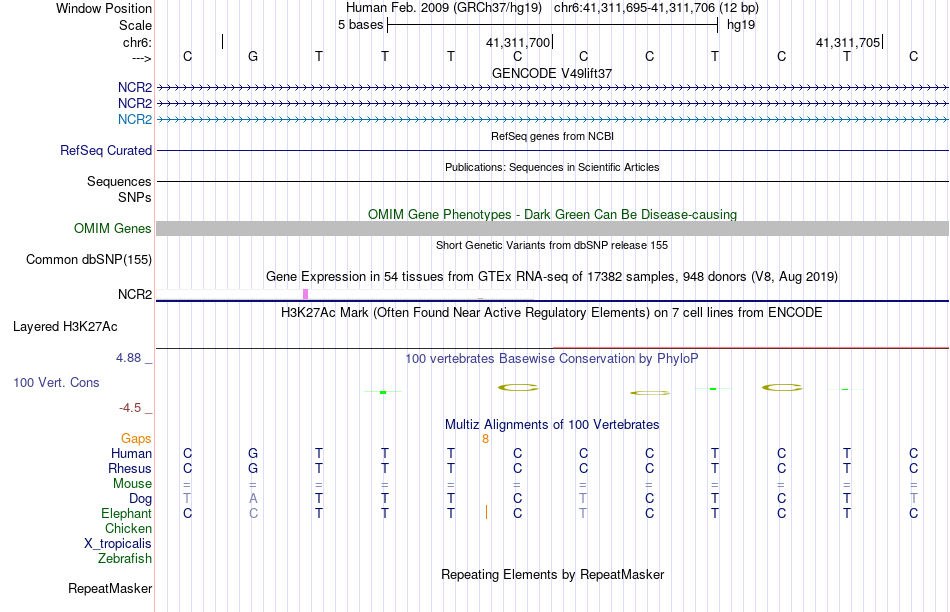The width and height of the screenshot is (950, 612).
Task: Select the Sequences track label
Action: click(119, 181)
